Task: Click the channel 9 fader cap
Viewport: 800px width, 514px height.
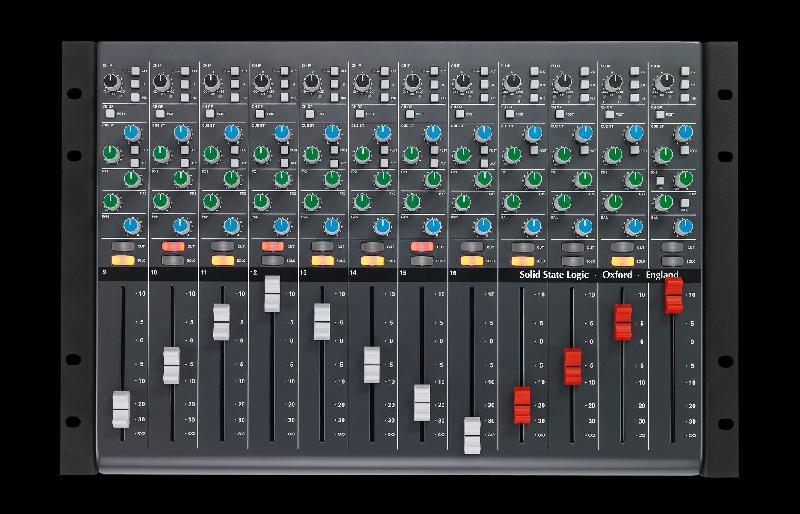Action: pyautogui.click(x=121, y=408)
